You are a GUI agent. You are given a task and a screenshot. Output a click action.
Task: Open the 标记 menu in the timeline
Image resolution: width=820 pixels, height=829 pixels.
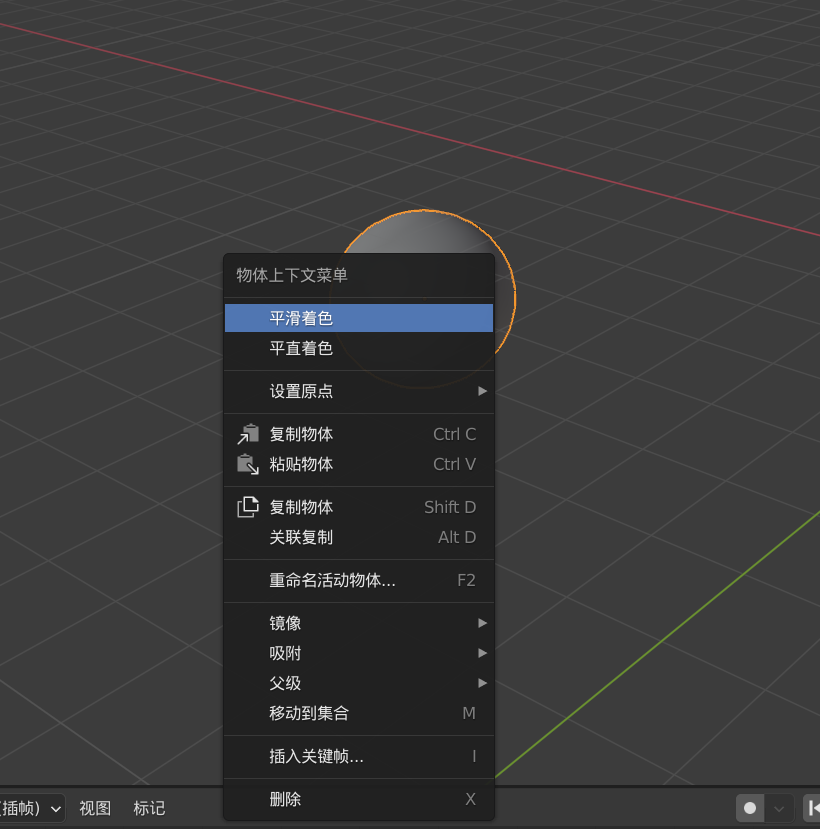pos(149,808)
